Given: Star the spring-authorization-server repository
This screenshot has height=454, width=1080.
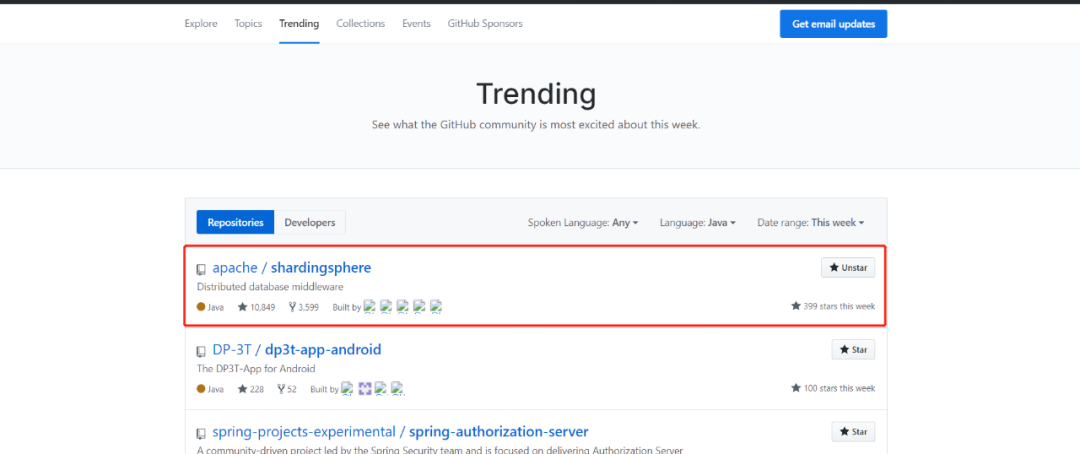Looking at the screenshot, I should 853,432.
